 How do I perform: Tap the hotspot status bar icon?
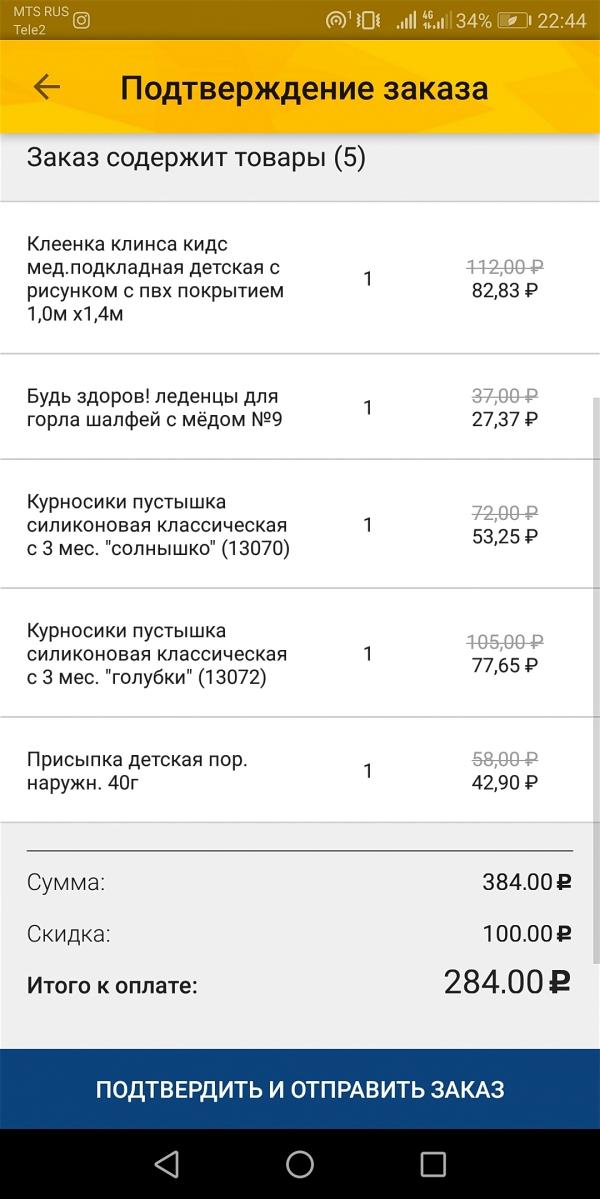coord(339,21)
